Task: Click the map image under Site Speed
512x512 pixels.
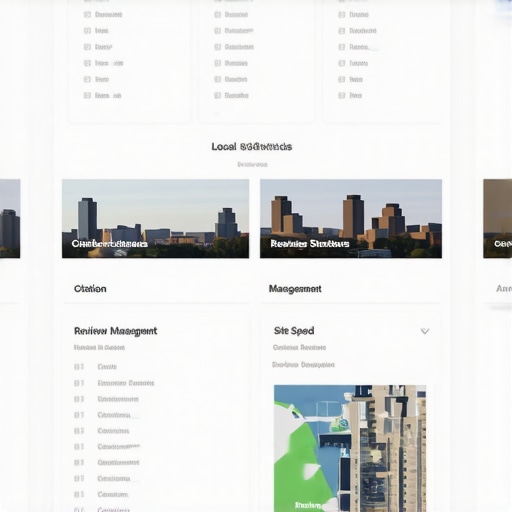Action: 350,448
